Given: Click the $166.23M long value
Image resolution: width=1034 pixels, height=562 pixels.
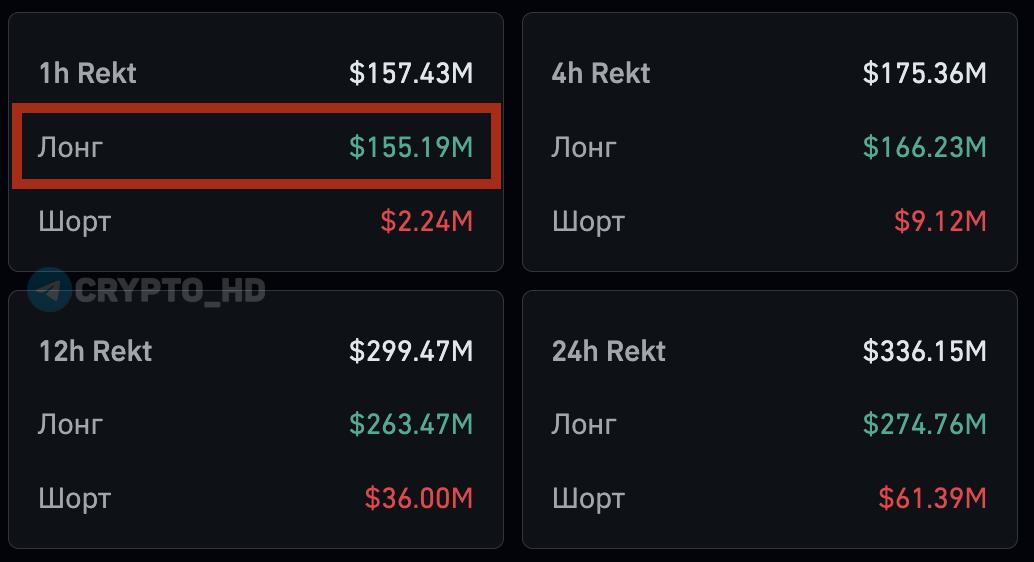Looking at the screenshot, I should click(925, 147).
